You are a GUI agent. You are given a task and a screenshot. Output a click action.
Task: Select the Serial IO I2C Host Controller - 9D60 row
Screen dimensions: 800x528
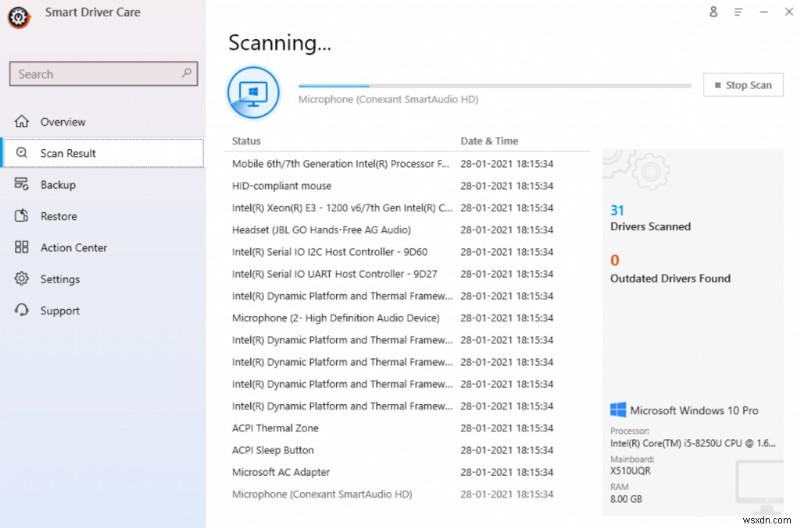(407, 252)
